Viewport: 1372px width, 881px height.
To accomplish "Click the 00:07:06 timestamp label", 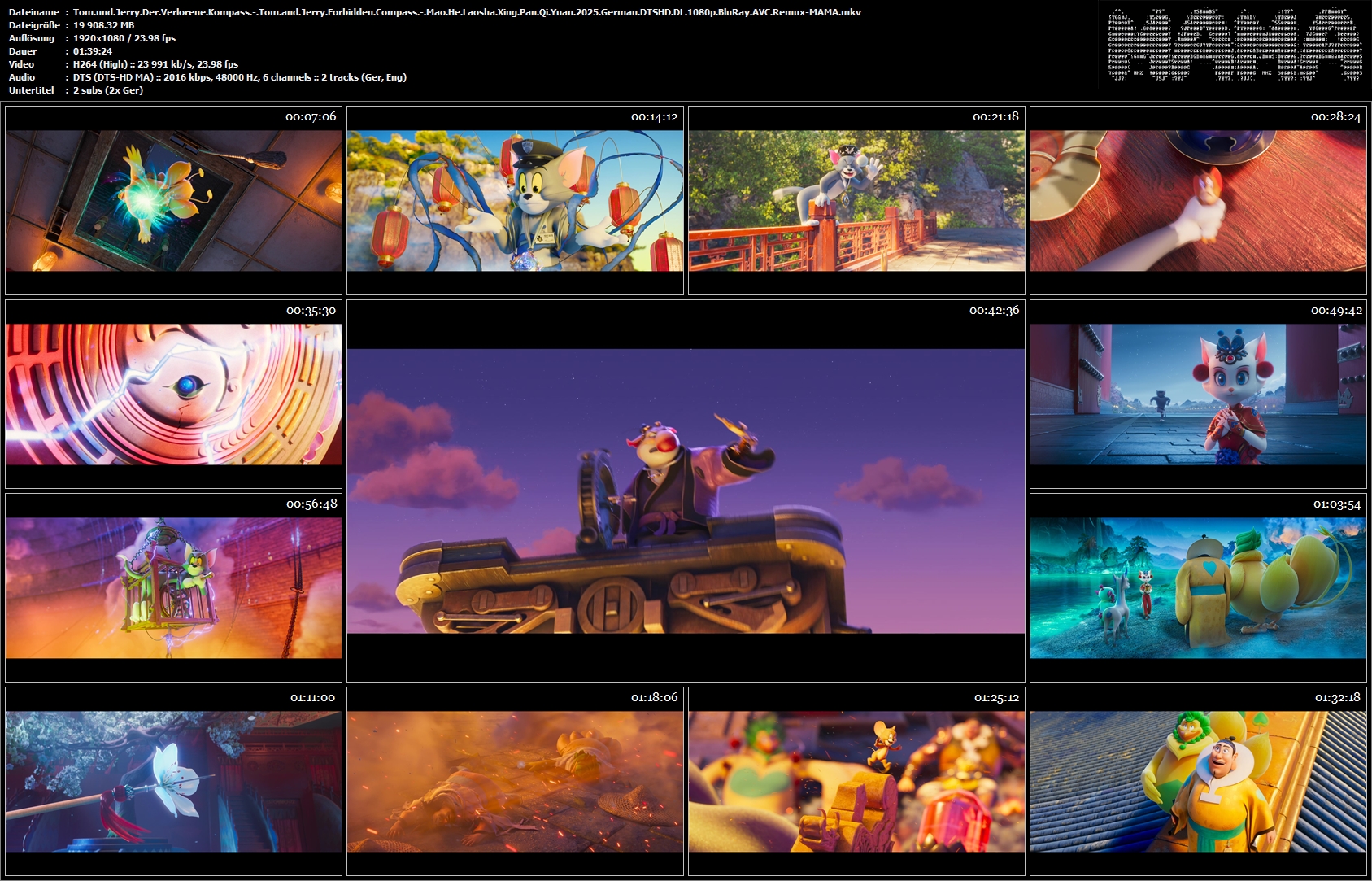I will pyautogui.click(x=311, y=117).
